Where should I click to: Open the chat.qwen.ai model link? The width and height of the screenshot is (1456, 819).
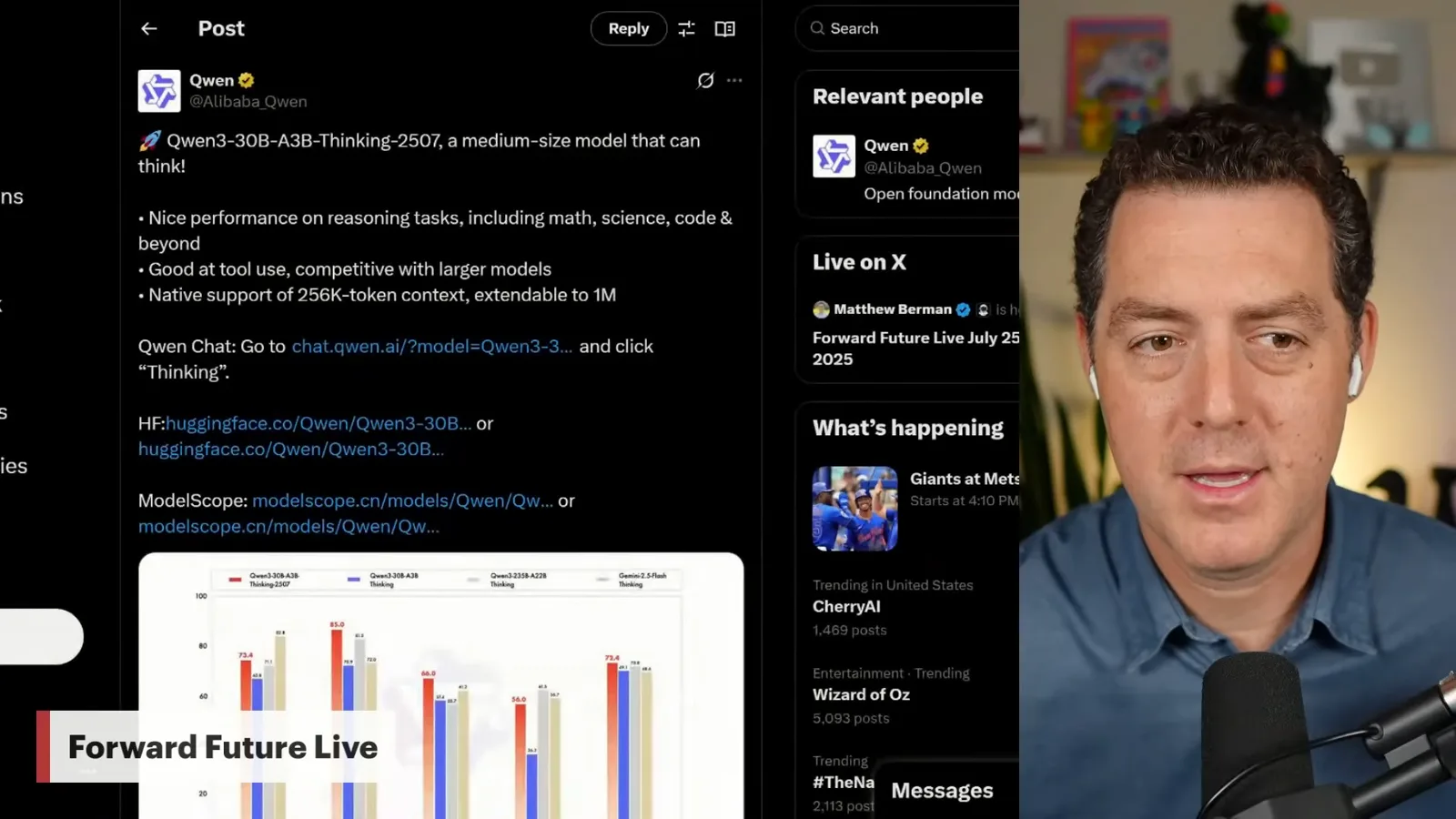pyautogui.click(x=432, y=347)
